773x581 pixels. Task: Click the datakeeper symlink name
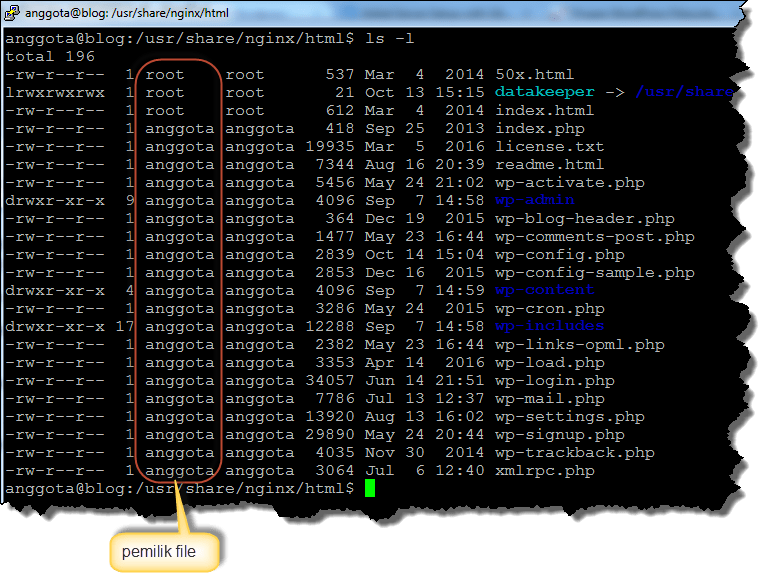tap(545, 92)
